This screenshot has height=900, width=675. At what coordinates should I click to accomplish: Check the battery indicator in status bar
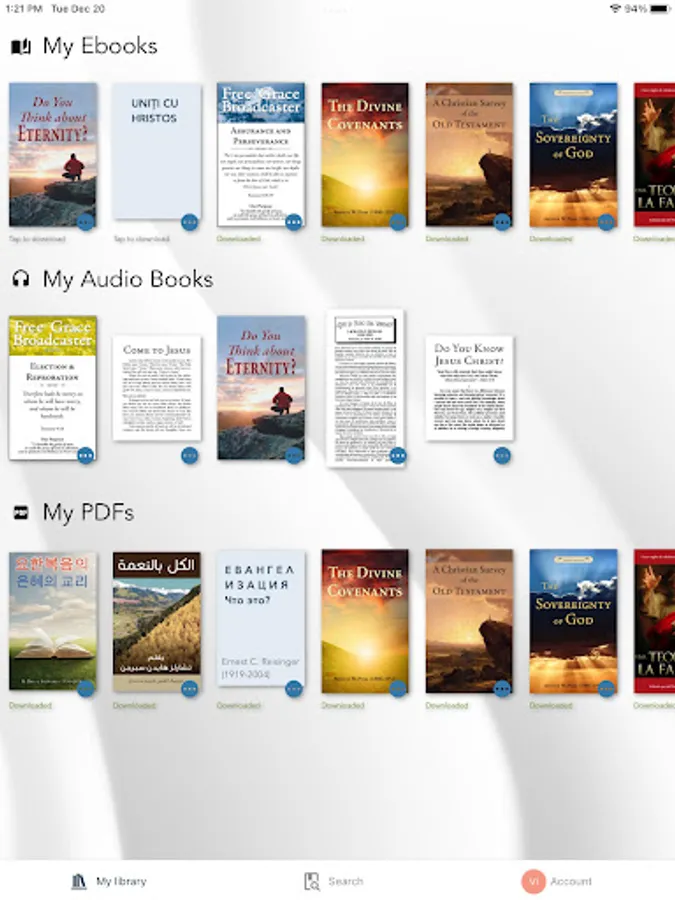pos(661,9)
